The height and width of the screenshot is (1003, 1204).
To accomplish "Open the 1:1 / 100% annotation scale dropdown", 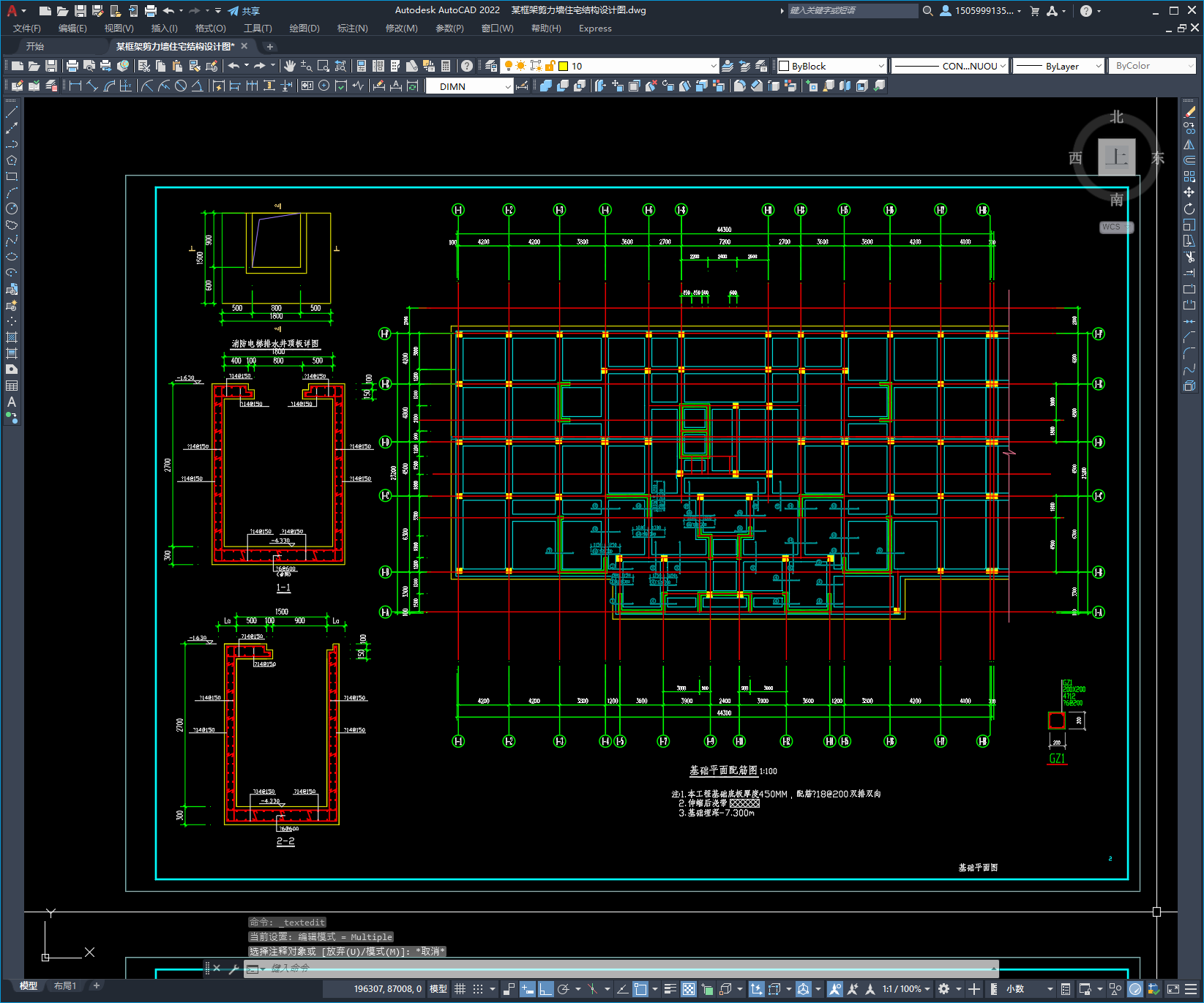I will [906, 989].
